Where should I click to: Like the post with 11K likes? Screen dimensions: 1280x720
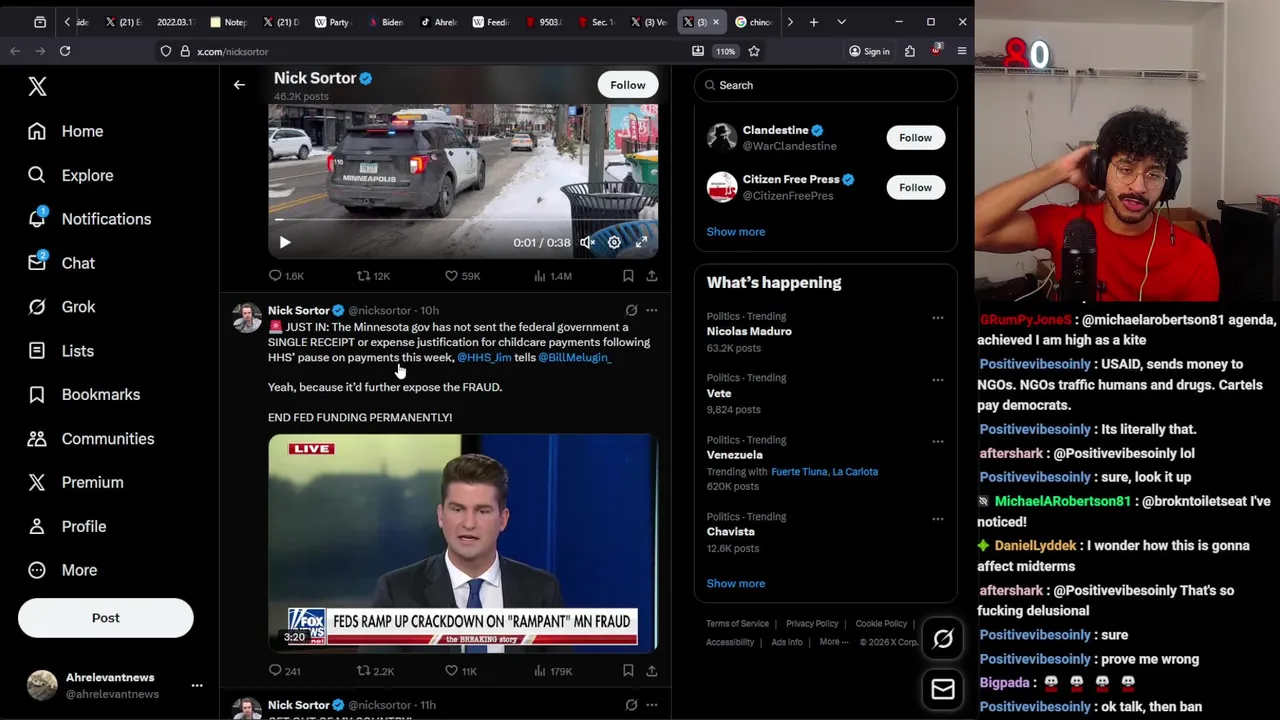(x=461, y=671)
